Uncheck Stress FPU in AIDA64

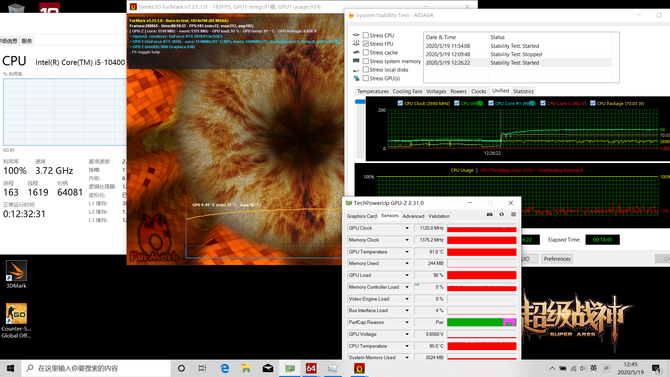tap(366, 44)
